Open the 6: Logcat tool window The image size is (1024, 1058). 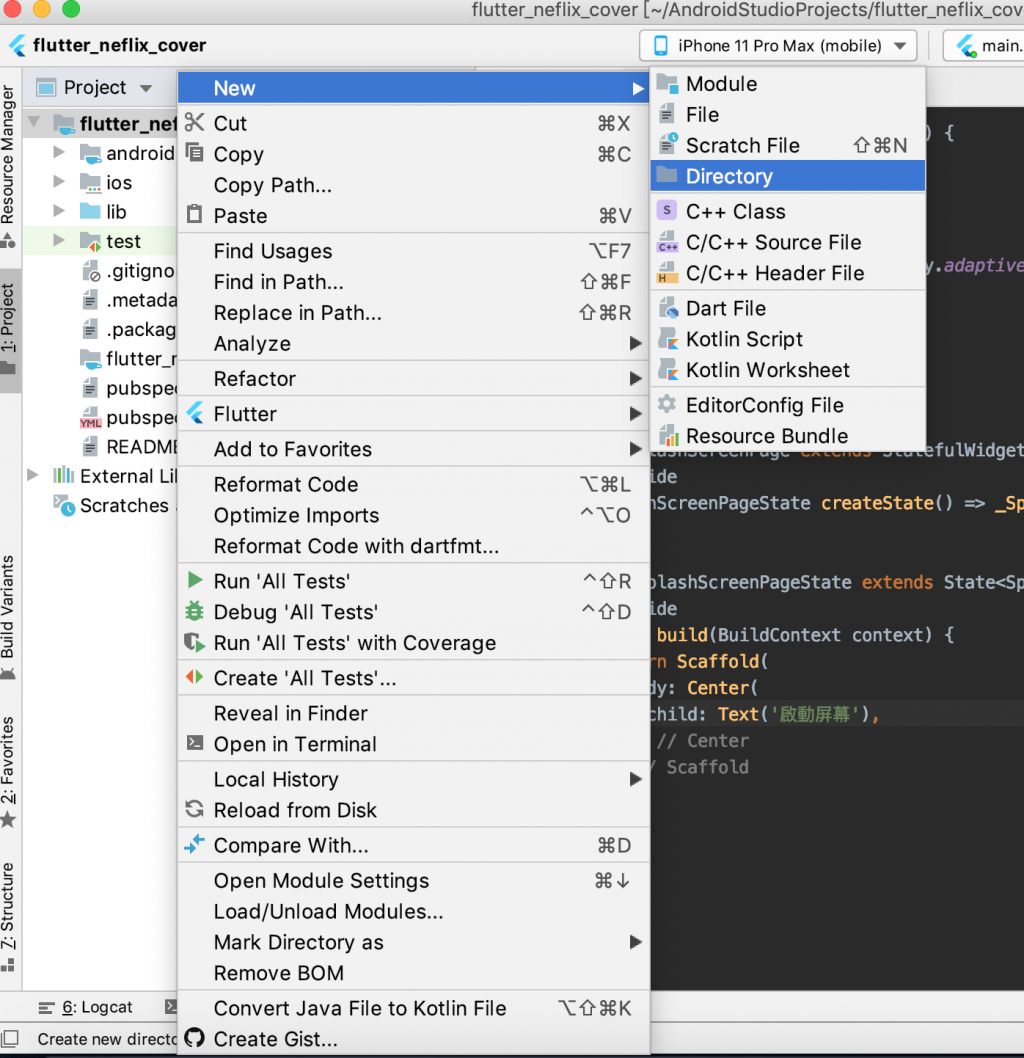tap(86, 1007)
